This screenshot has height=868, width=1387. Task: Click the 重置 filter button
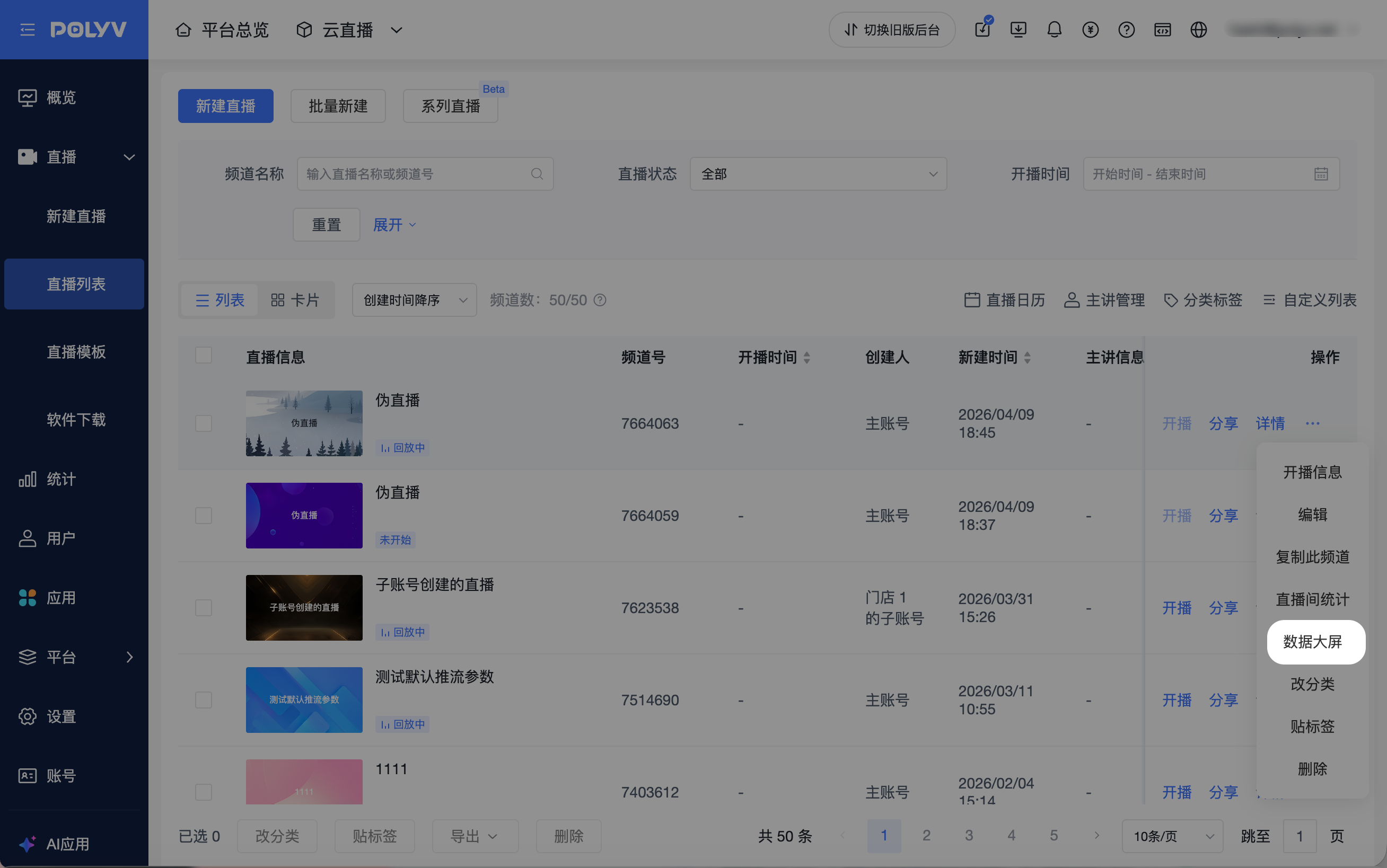click(326, 225)
